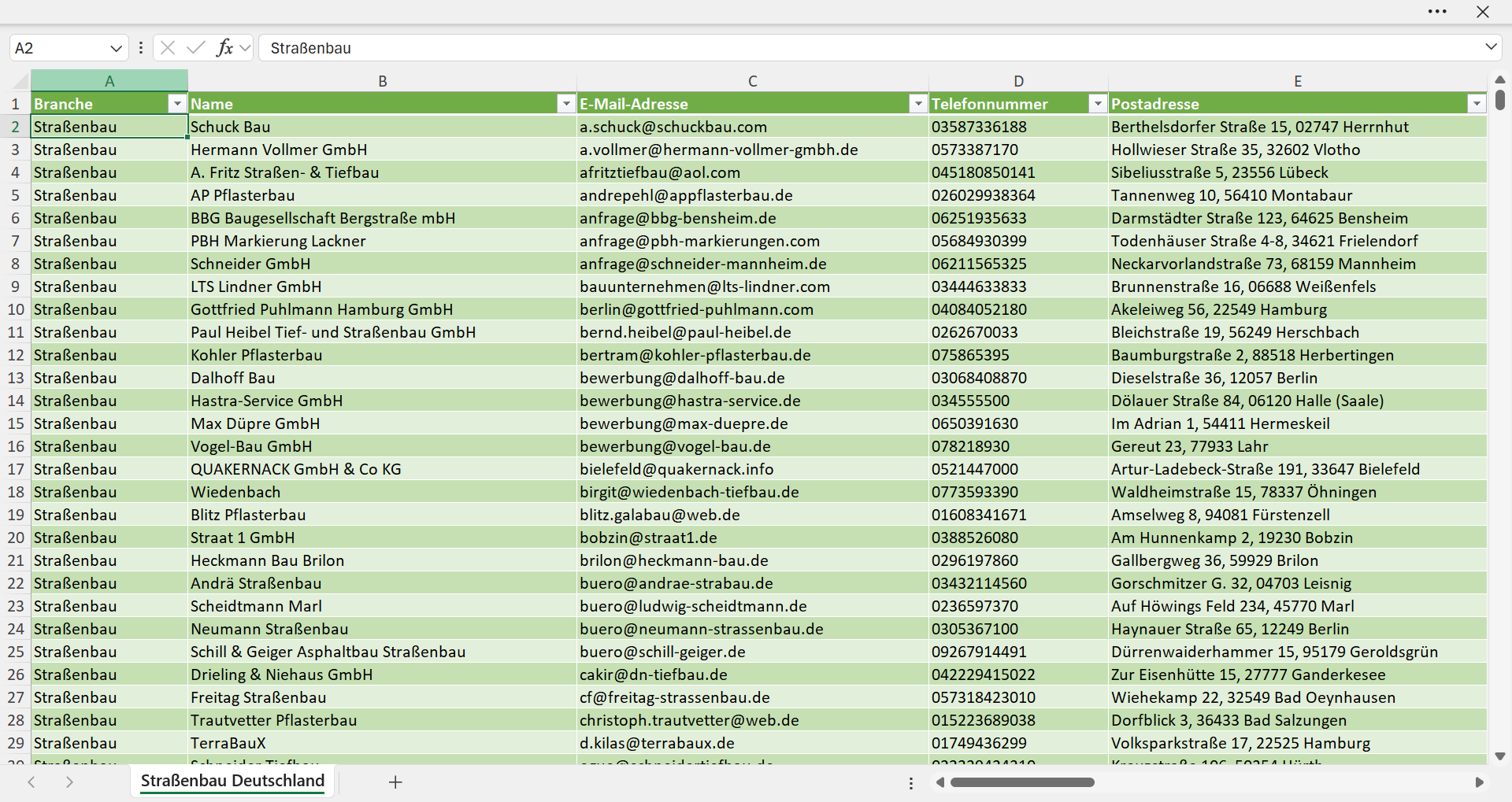The height and width of the screenshot is (802, 1512).
Task: Select email 'bewerbung@dalhoff-bau.de'
Action: click(753, 378)
